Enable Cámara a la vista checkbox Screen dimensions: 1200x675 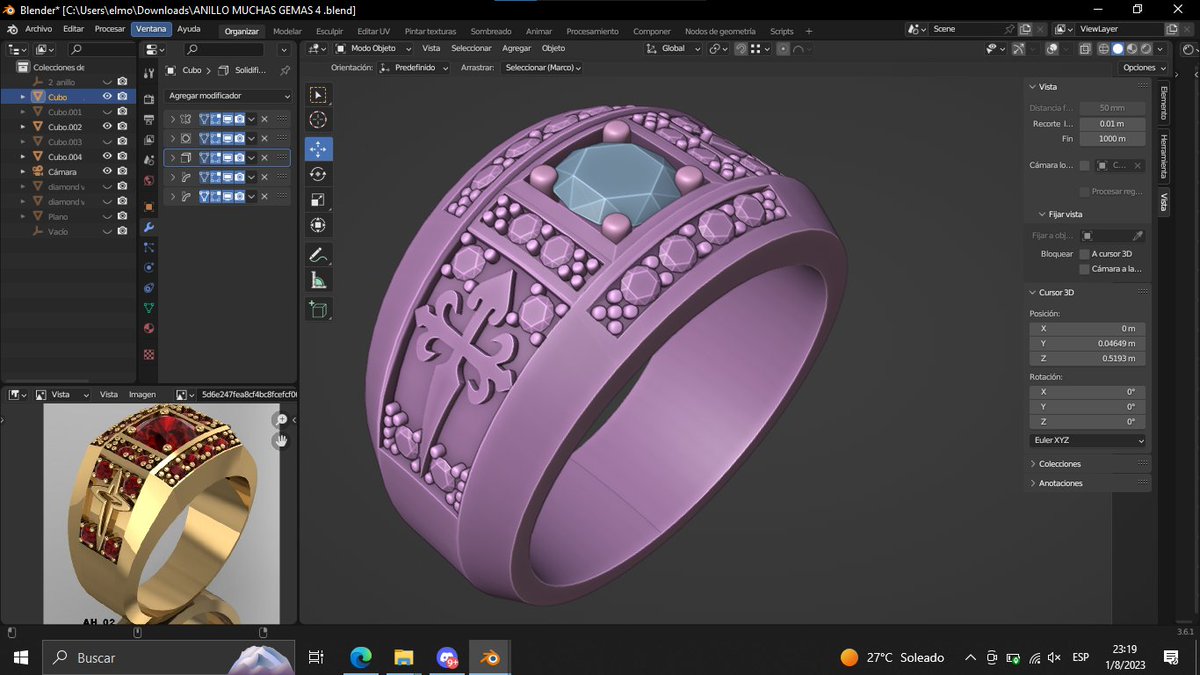click(1084, 269)
